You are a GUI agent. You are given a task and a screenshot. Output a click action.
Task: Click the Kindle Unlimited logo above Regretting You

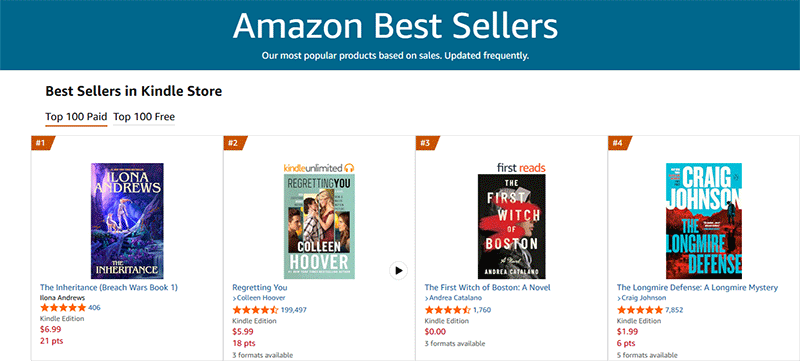pyautogui.click(x=319, y=168)
